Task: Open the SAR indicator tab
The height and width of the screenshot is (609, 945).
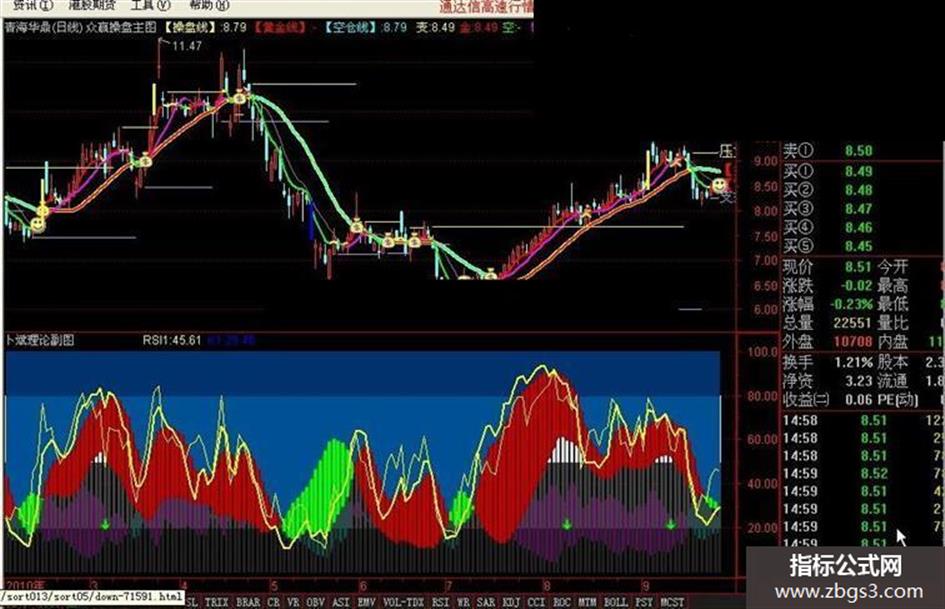Action: [486, 602]
